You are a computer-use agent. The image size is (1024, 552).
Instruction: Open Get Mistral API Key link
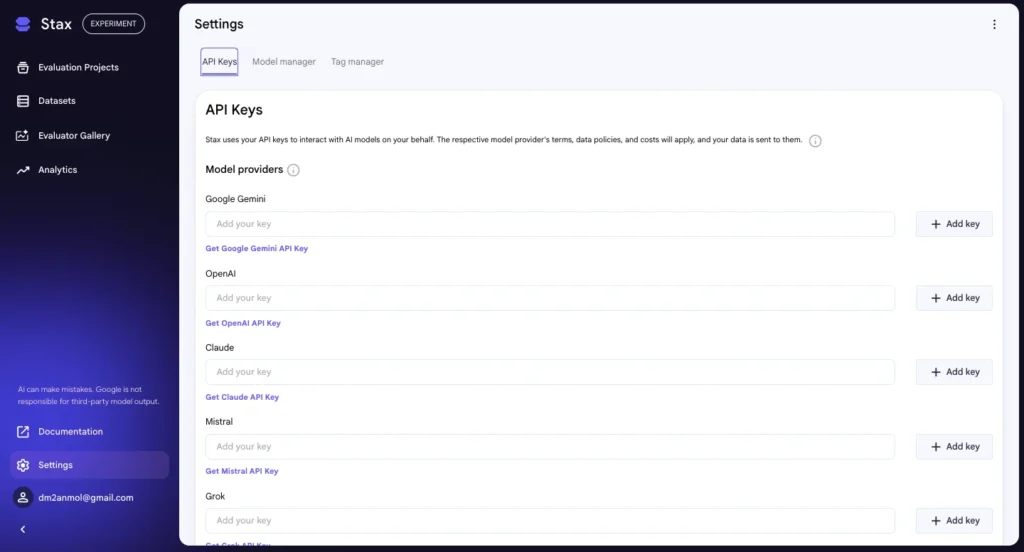(x=242, y=471)
